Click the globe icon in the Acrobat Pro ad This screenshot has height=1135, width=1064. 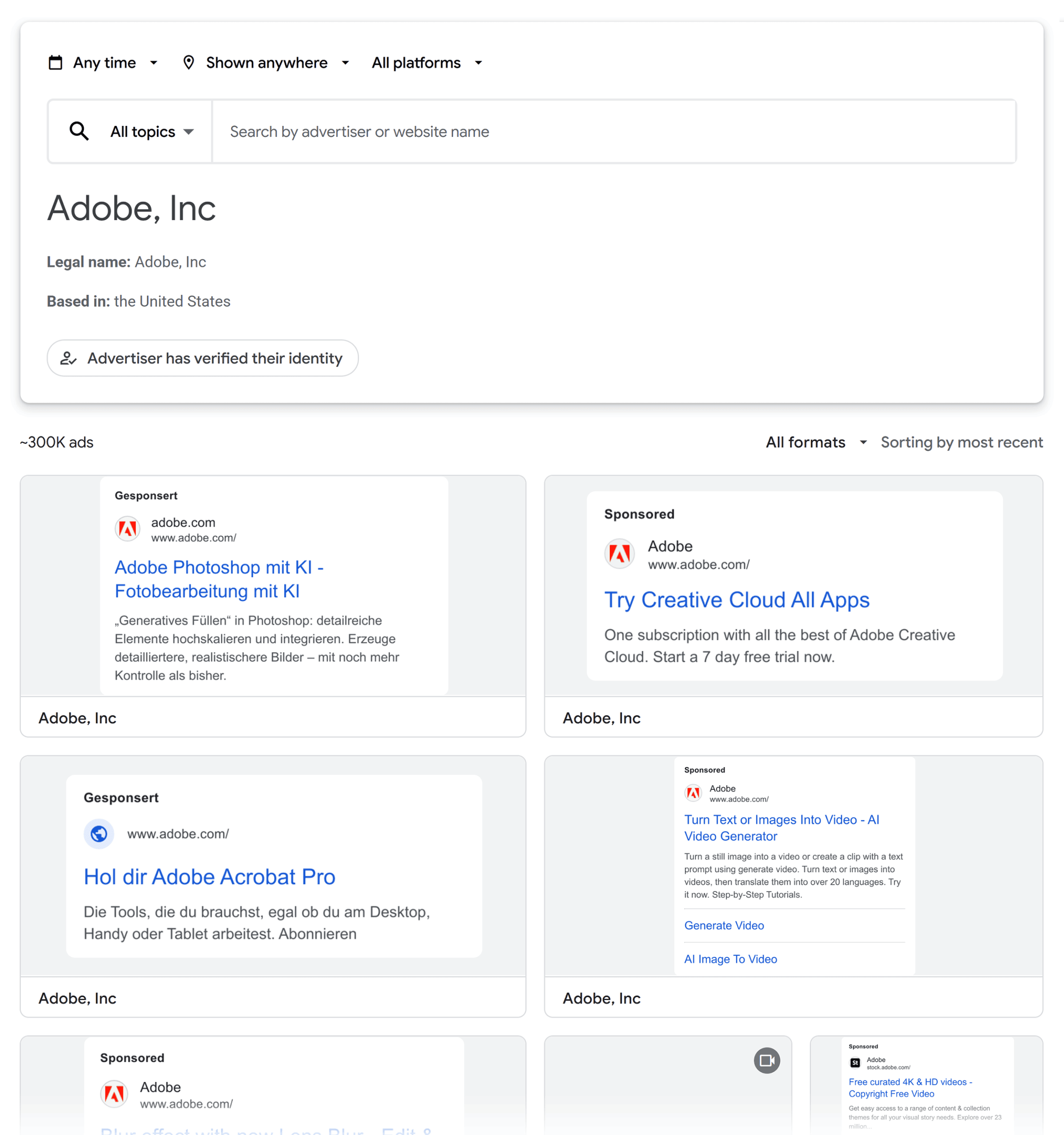coord(99,834)
